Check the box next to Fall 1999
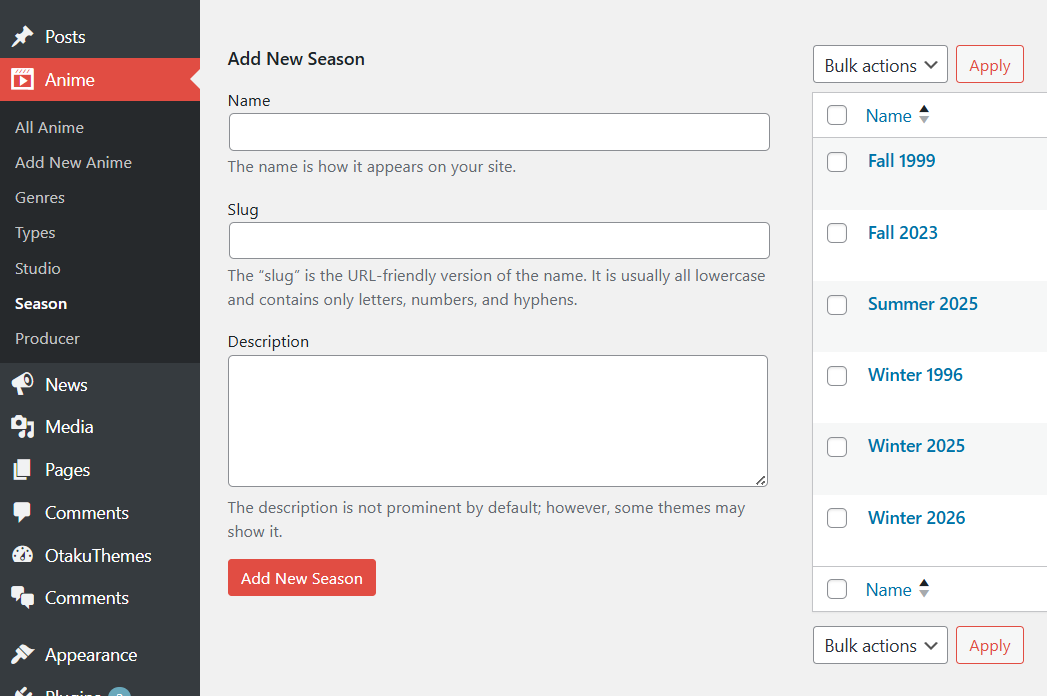 point(837,161)
